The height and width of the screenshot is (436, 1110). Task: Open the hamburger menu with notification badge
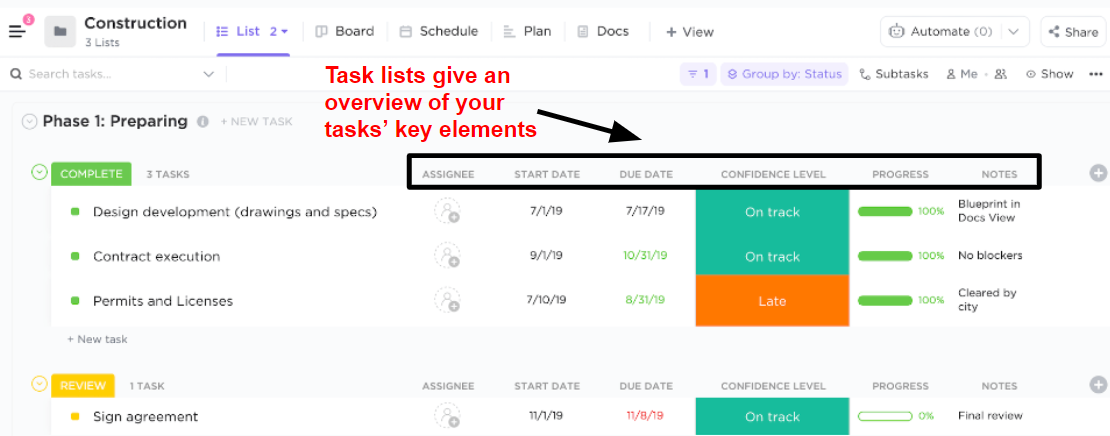point(18,30)
